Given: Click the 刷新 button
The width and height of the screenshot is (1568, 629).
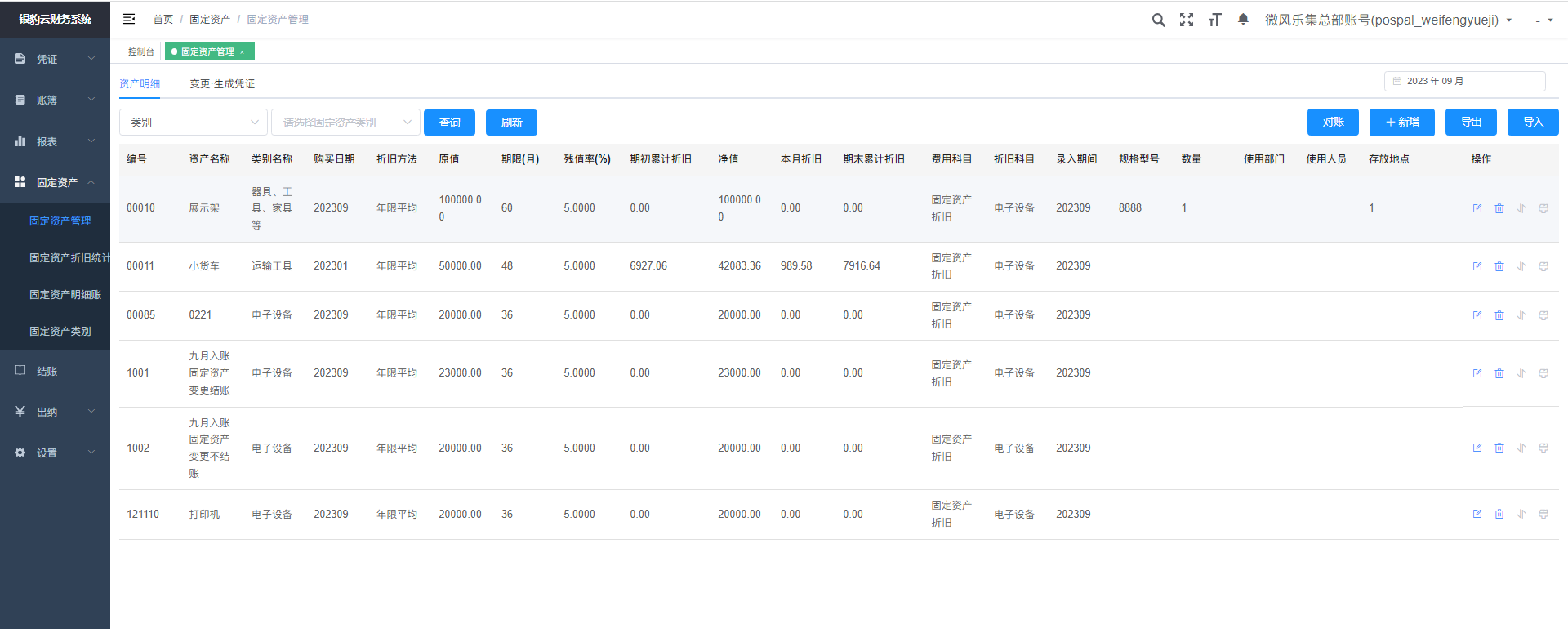Looking at the screenshot, I should coord(511,123).
